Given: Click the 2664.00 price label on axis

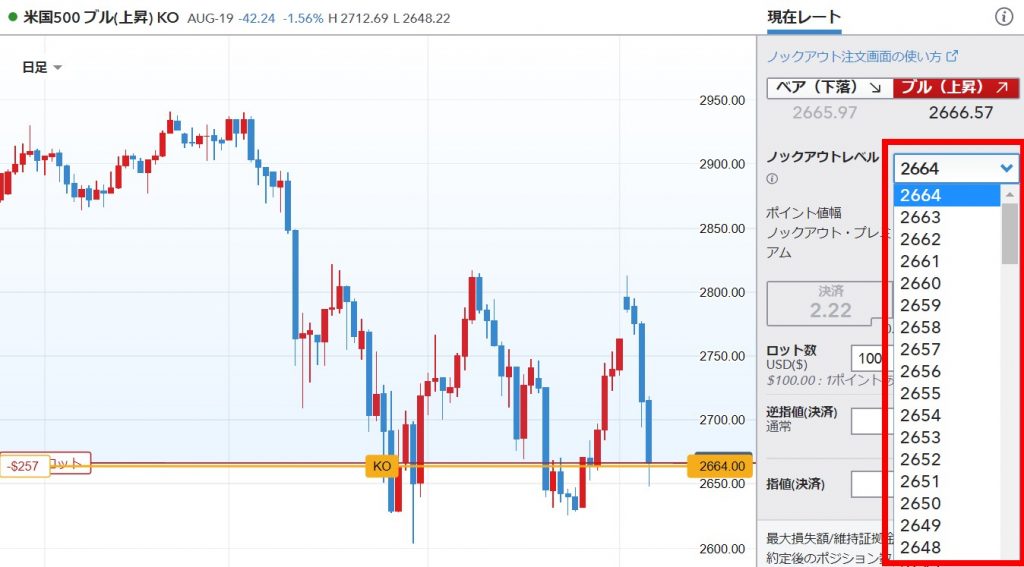Looking at the screenshot, I should (720, 466).
